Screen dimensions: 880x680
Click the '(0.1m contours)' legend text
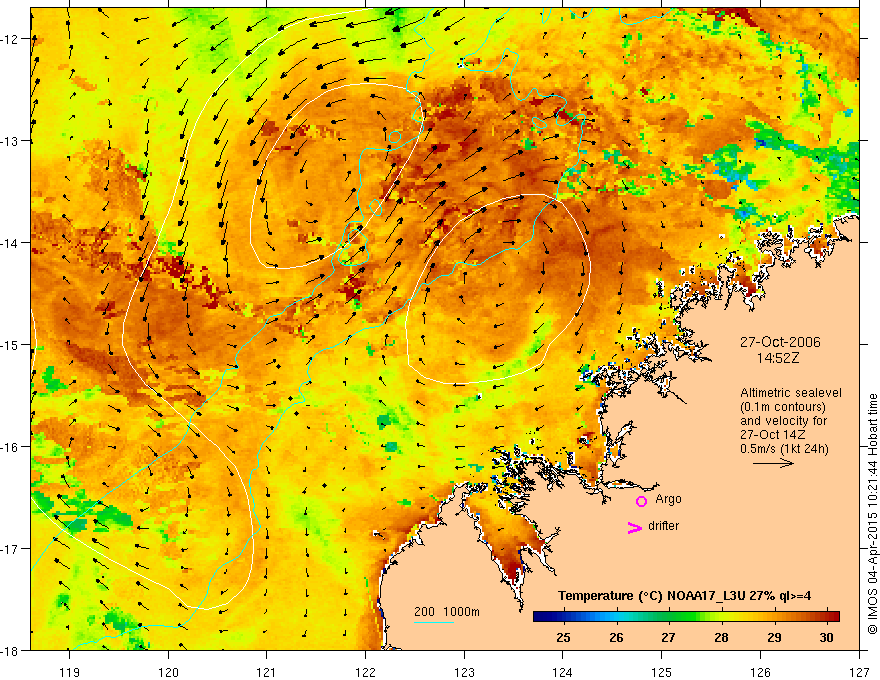782,407
